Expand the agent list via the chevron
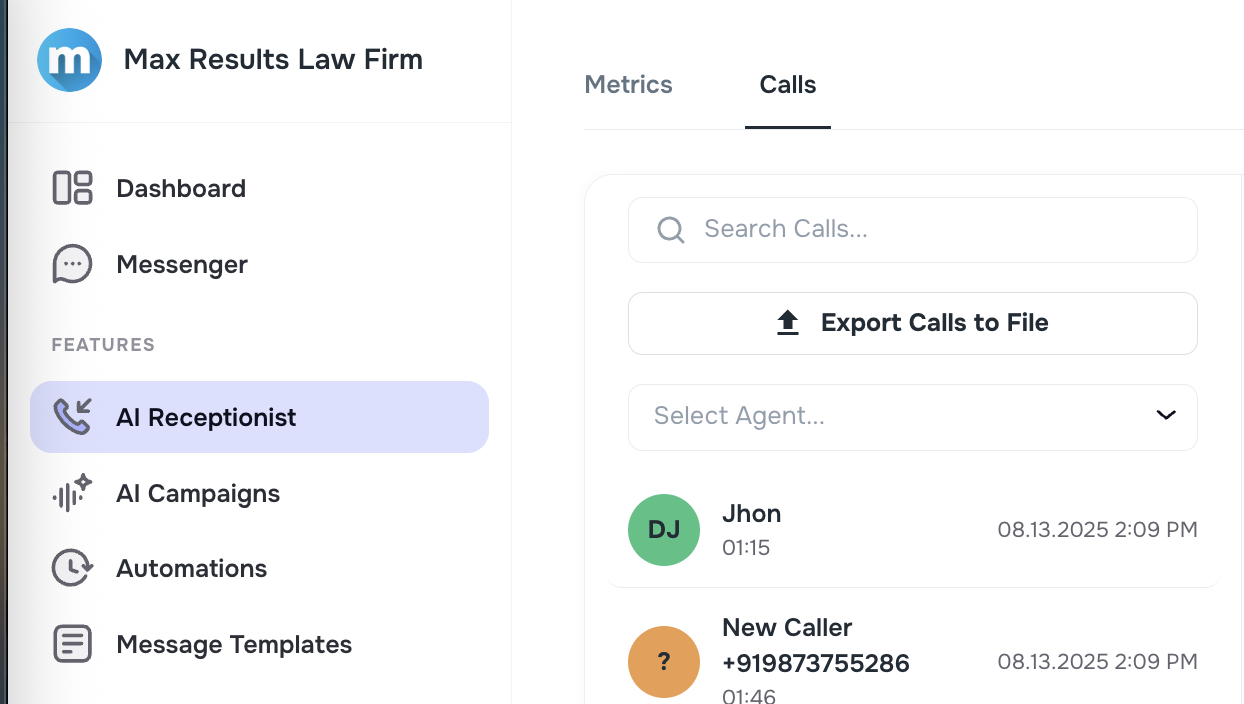Screen dimensions: 1244x704 pyautogui.click(x=1166, y=415)
